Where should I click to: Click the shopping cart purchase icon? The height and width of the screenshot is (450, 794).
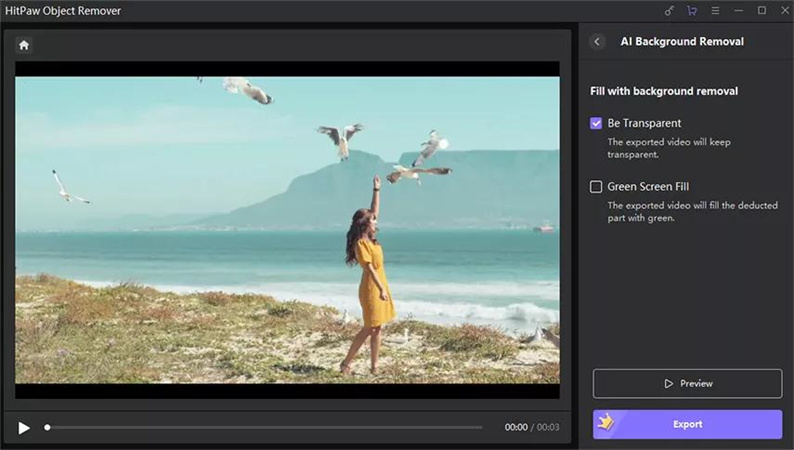pos(692,10)
